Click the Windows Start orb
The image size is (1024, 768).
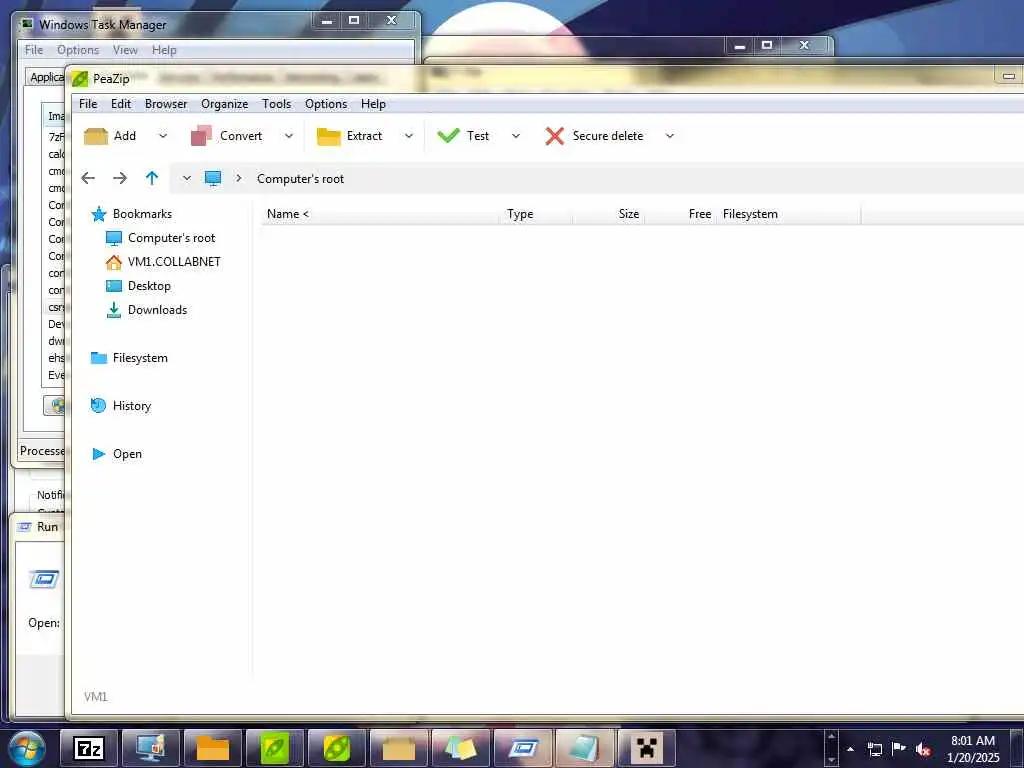coord(26,748)
